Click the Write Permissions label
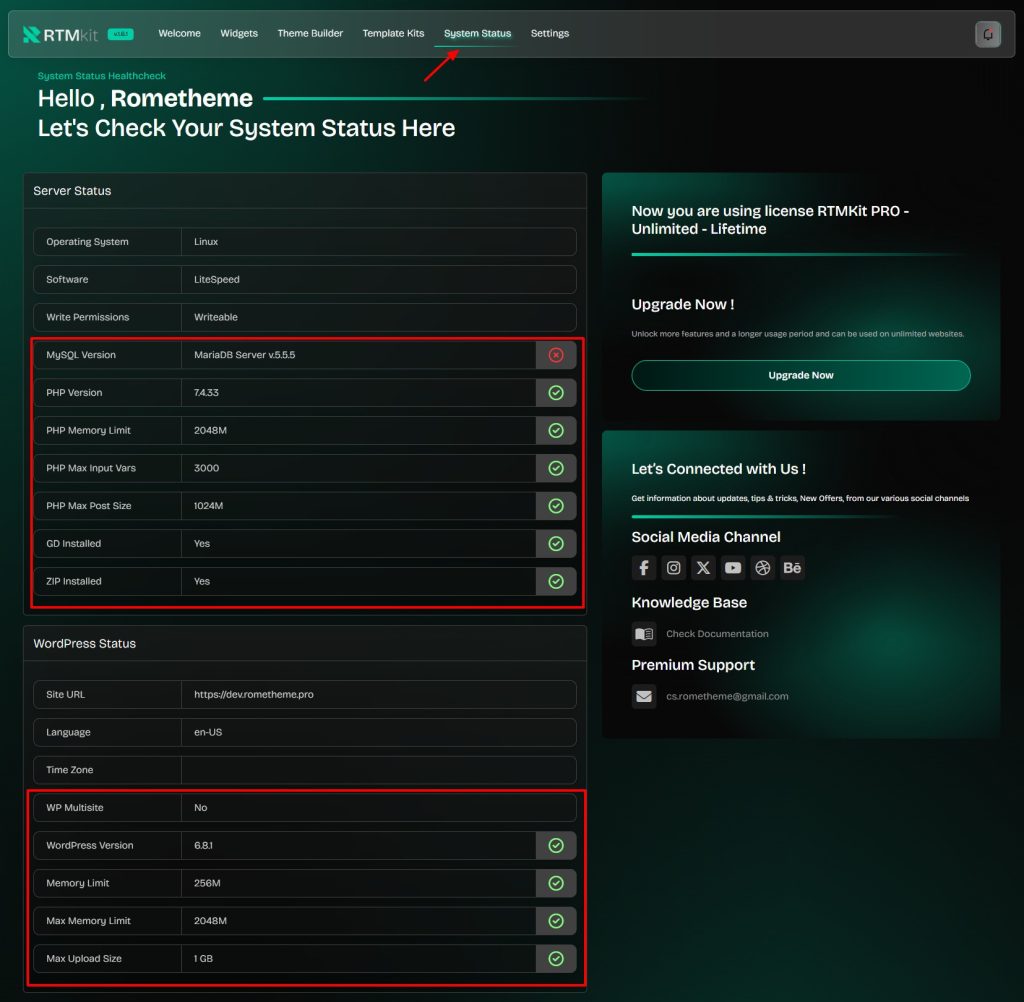This screenshot has height=1002, width=1024. [x=88, y=317]
